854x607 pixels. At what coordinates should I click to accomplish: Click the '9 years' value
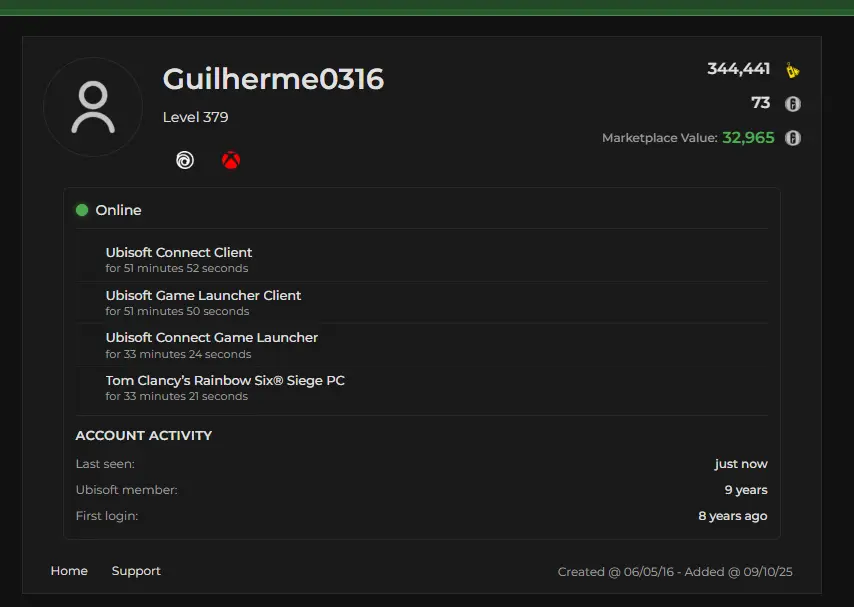746,490
